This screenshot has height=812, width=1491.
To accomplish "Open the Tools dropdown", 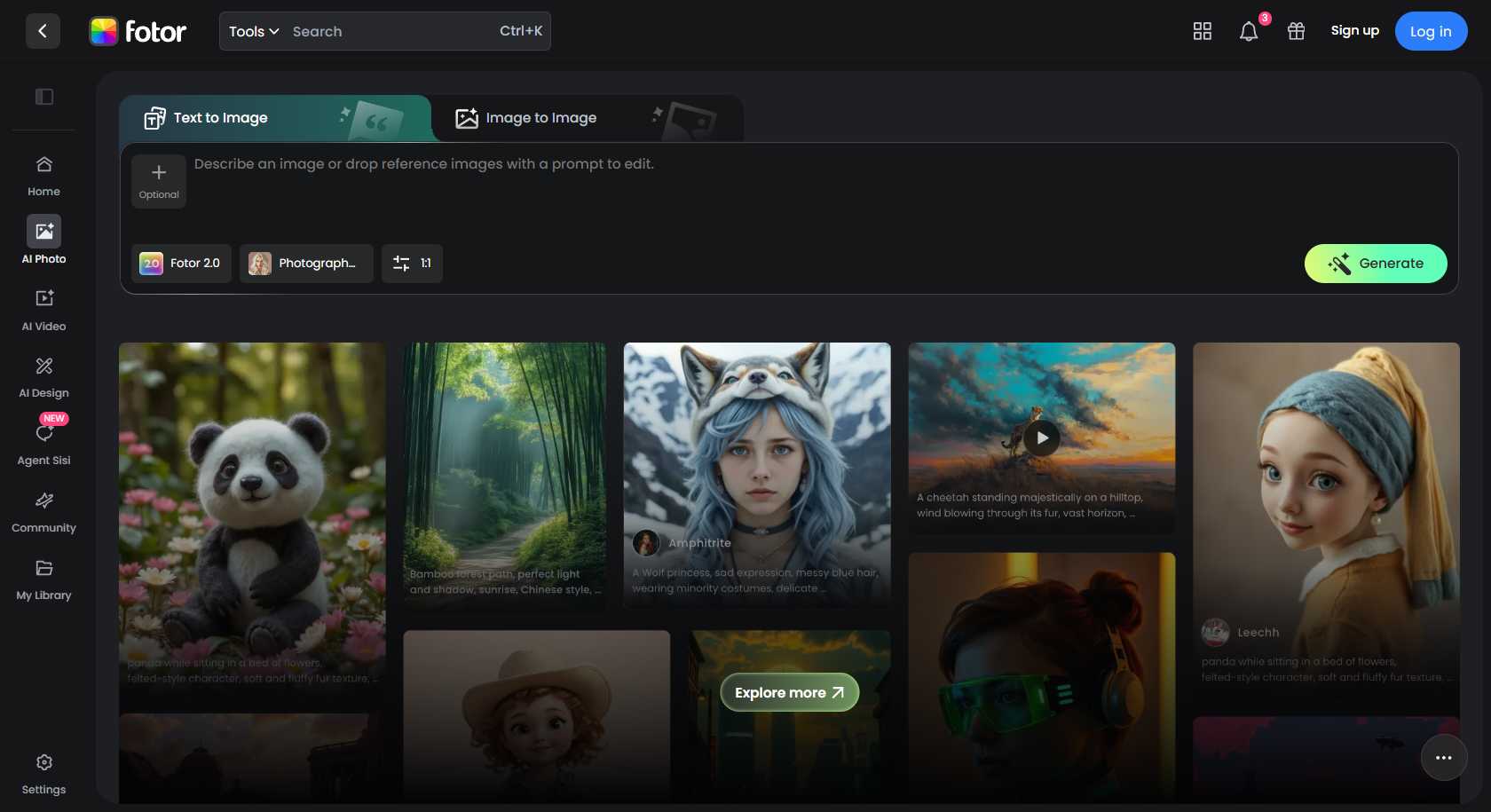I will pyautogui.click(x=251, y=31).
